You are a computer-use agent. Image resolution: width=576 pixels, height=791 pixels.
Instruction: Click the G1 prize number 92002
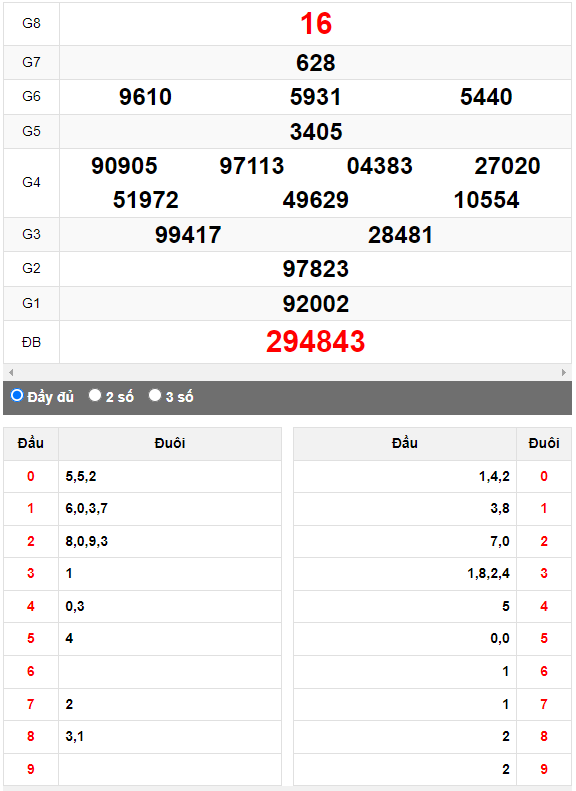tap(315, 304)
